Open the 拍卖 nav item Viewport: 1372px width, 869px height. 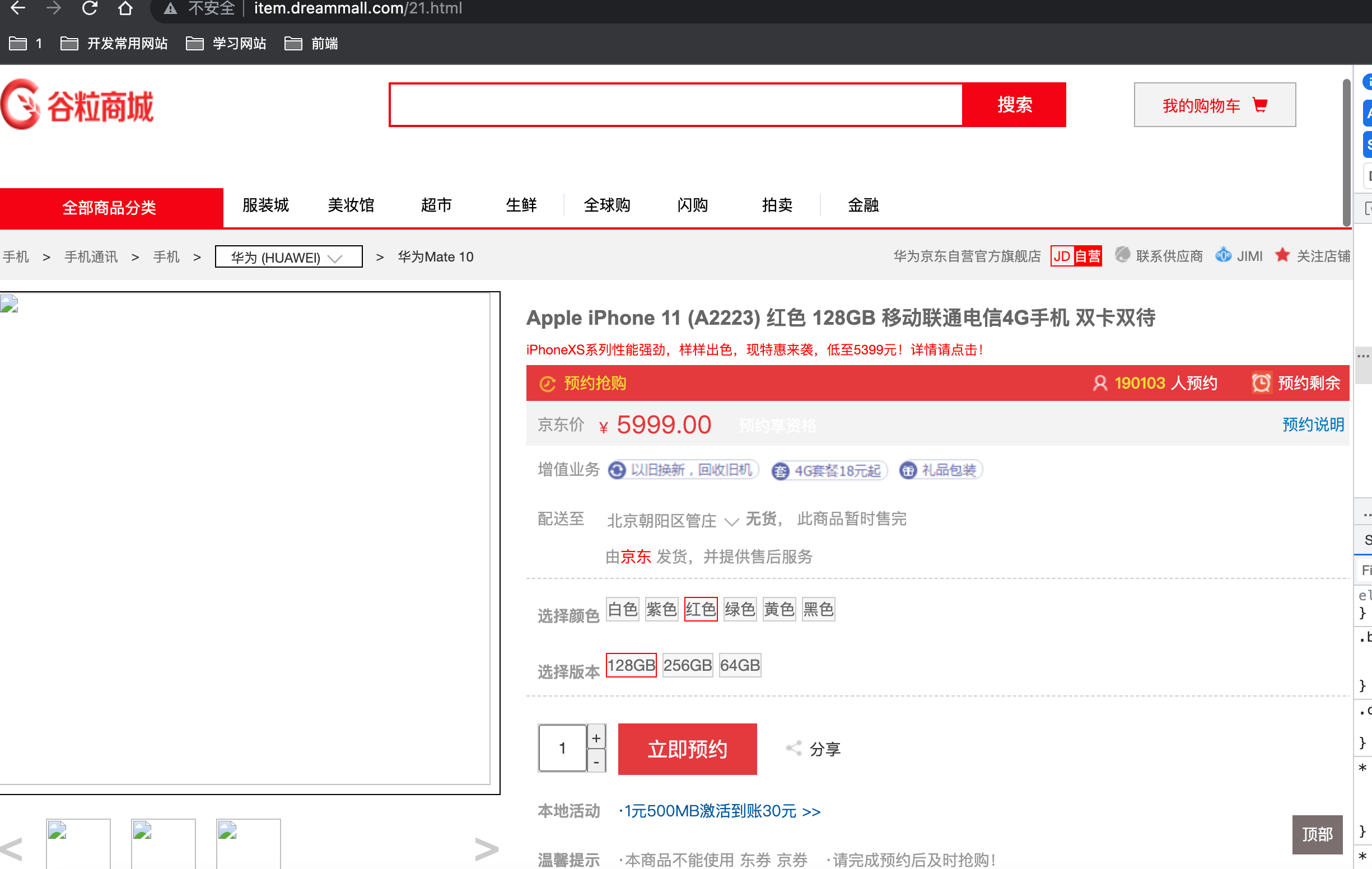pyautogui.click(x=777, y=204)
